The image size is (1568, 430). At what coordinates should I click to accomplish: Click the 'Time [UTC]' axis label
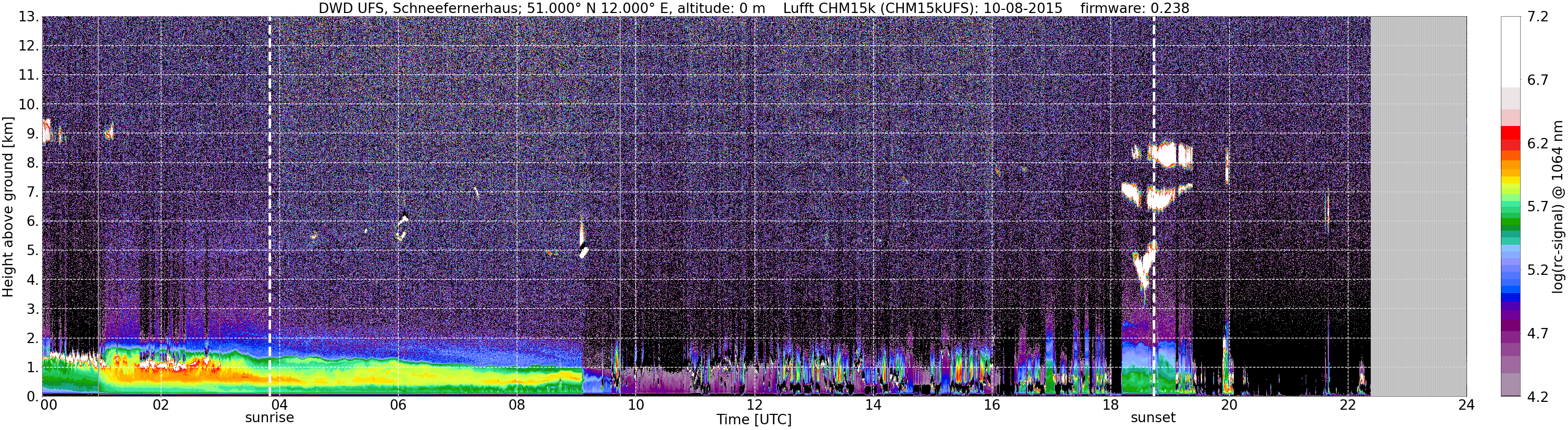754,420
